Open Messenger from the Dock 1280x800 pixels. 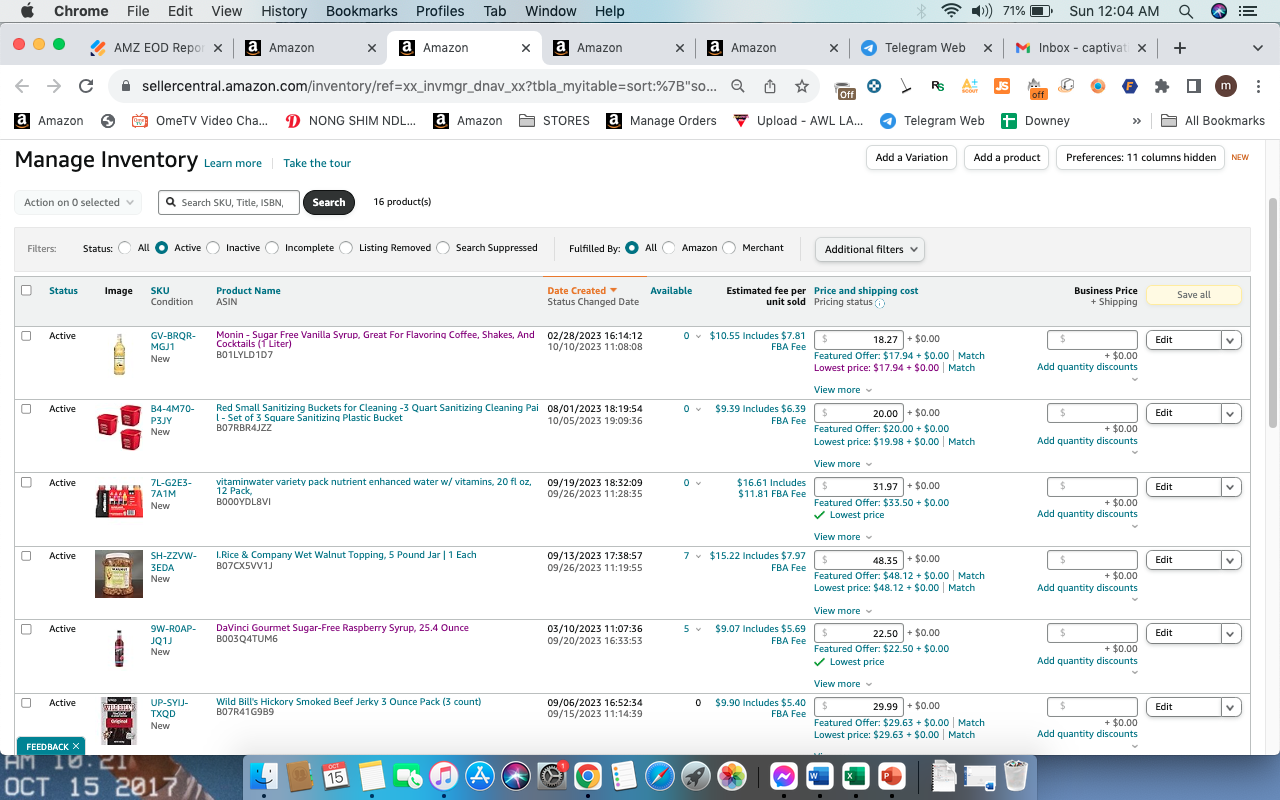click(x=784, y=776)
